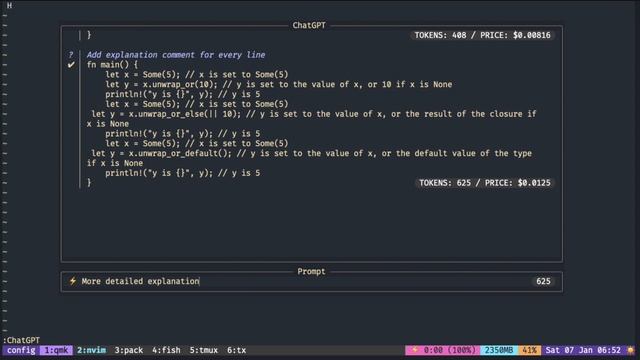640x360 pixels.
Task: Click the 'fn main() {' line
Action: pos(112,64)
